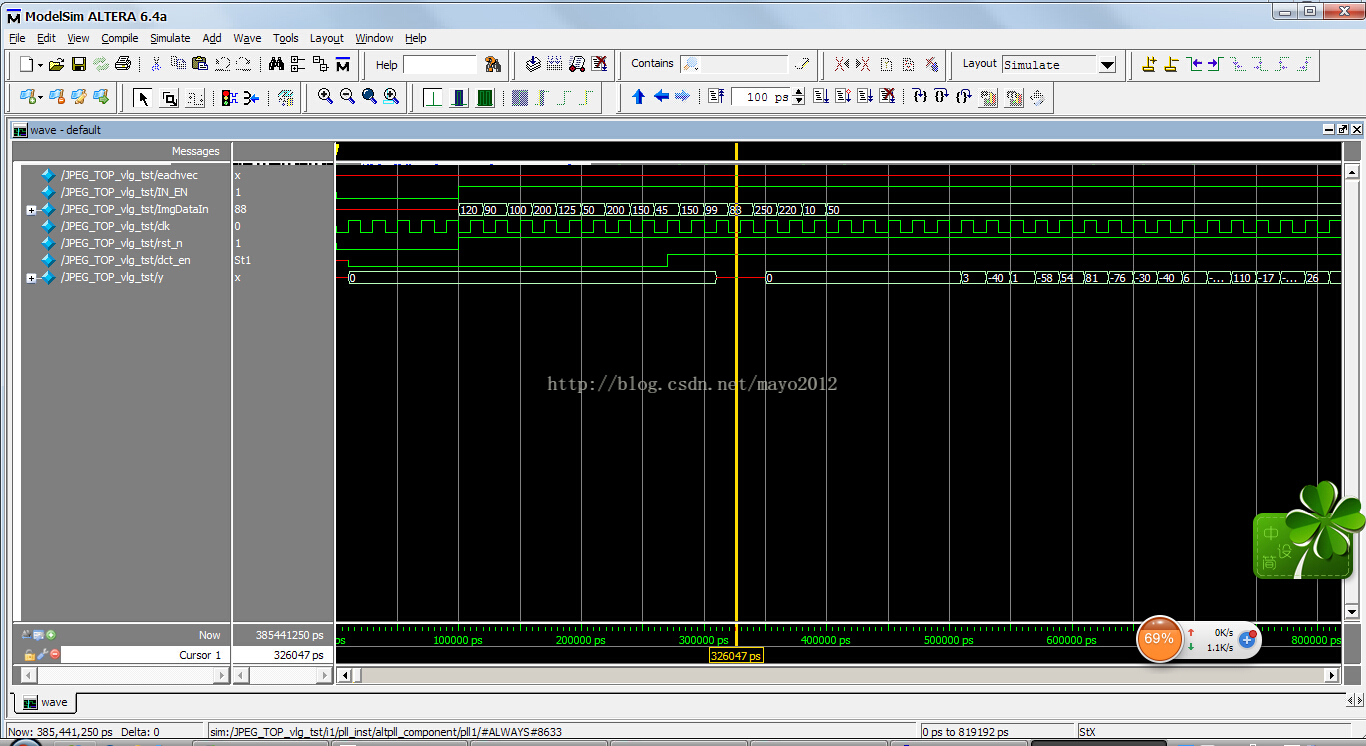
Task: Click the Restart simulation icon
Action: click(x=716, y=97)
